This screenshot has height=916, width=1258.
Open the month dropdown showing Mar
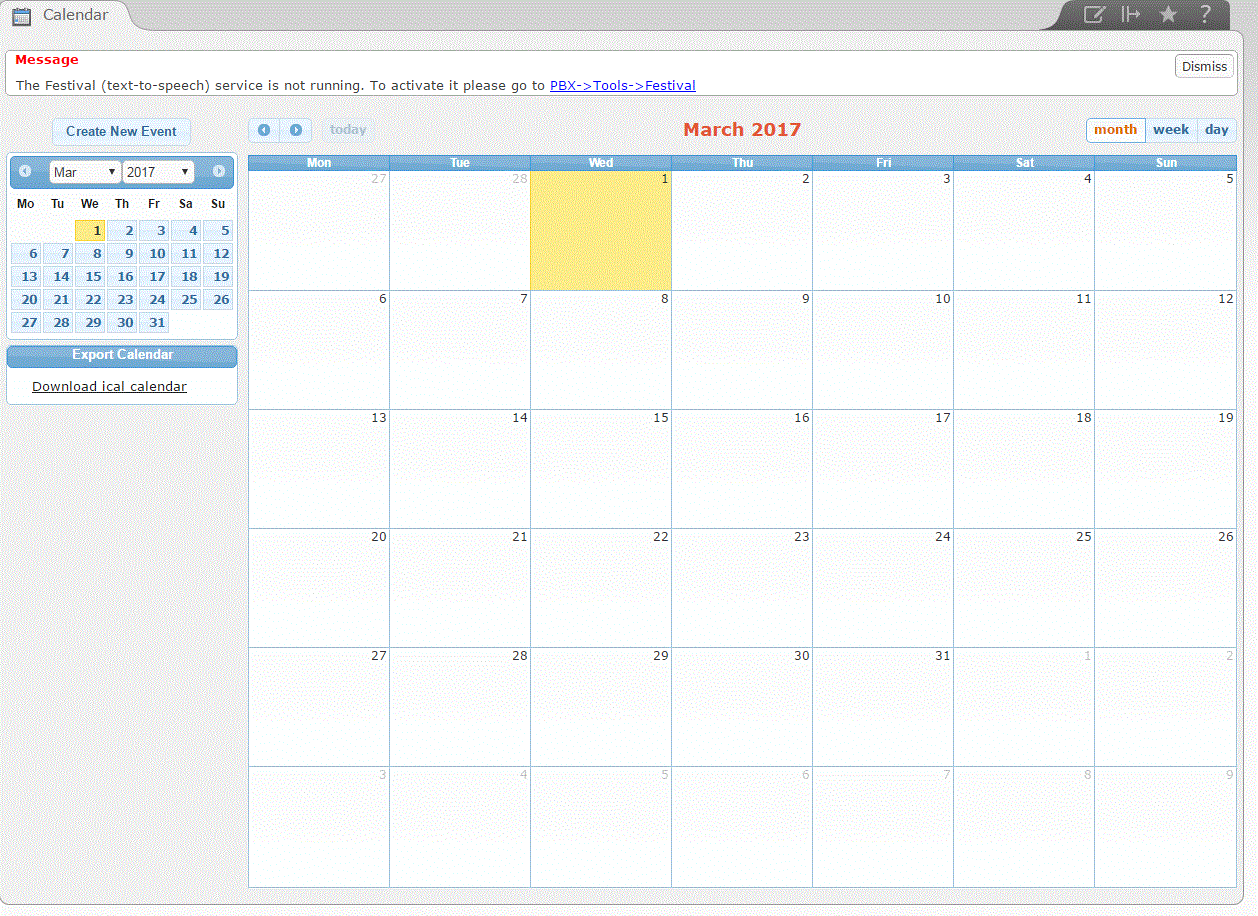click(85, 172)
